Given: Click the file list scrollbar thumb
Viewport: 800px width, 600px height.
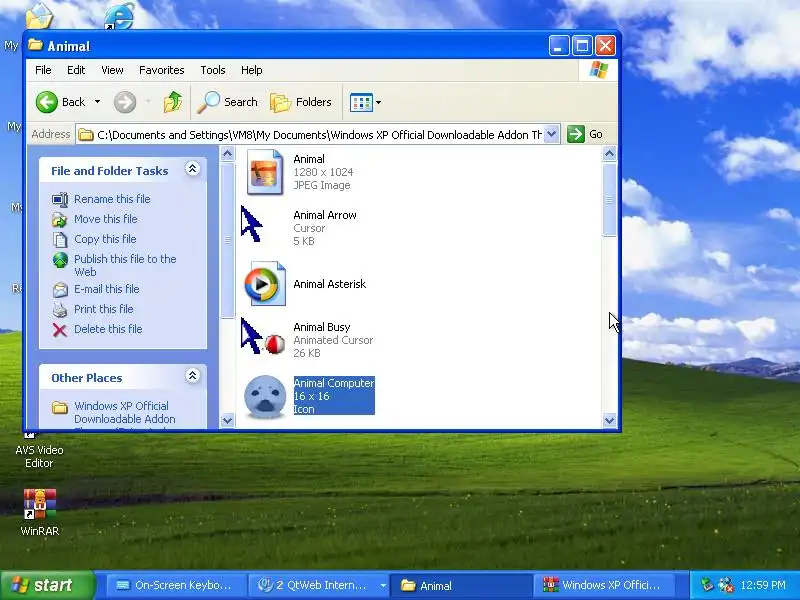Looking at the screenshot, I should (609, 200).
